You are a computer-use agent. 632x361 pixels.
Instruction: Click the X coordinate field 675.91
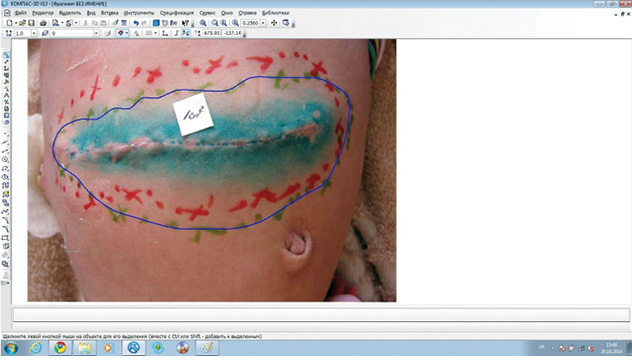pos(212,33)
